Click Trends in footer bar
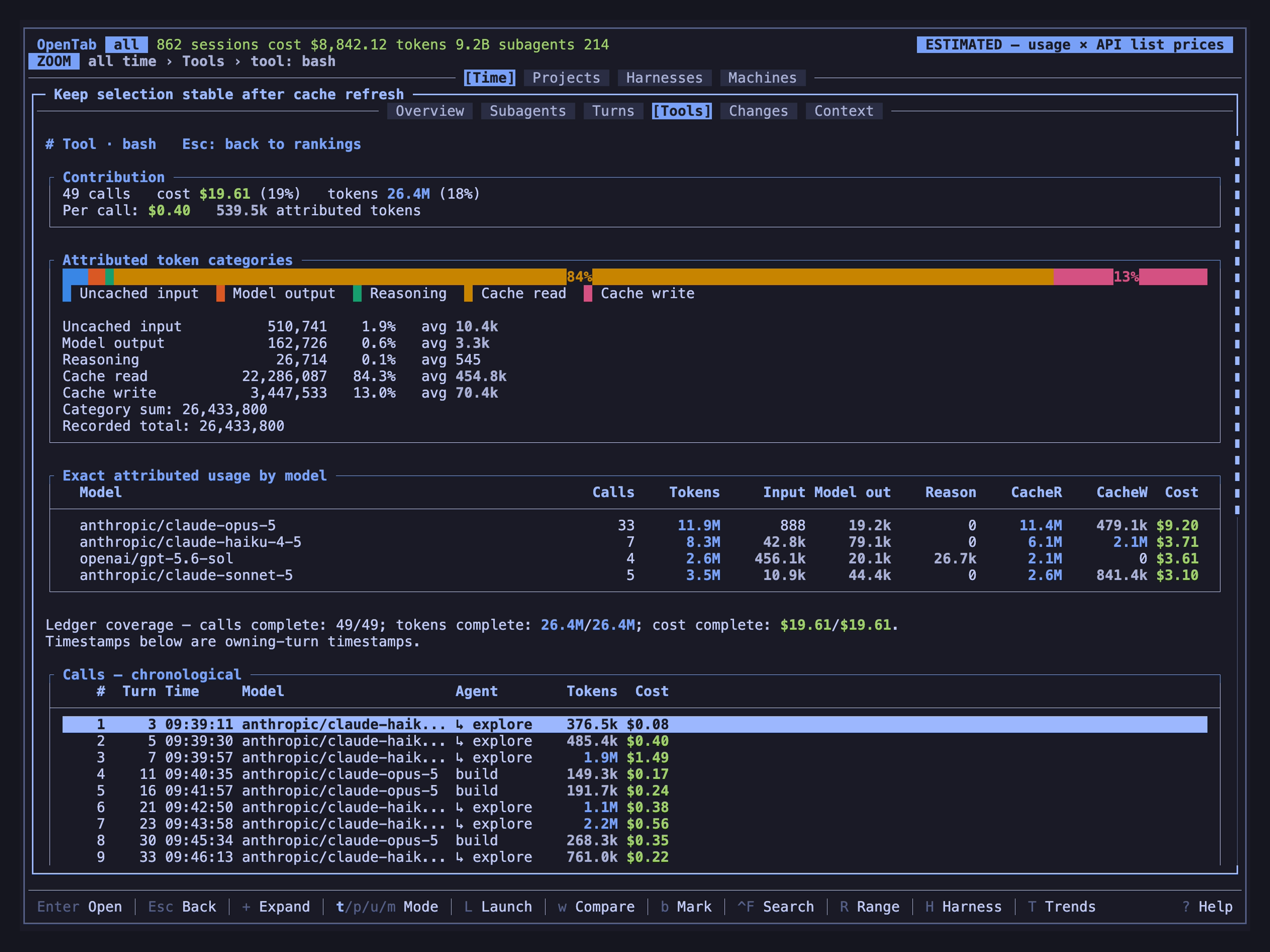Image resolution: width=1270 pixels, height=952 pixels. coord(1062,907)
